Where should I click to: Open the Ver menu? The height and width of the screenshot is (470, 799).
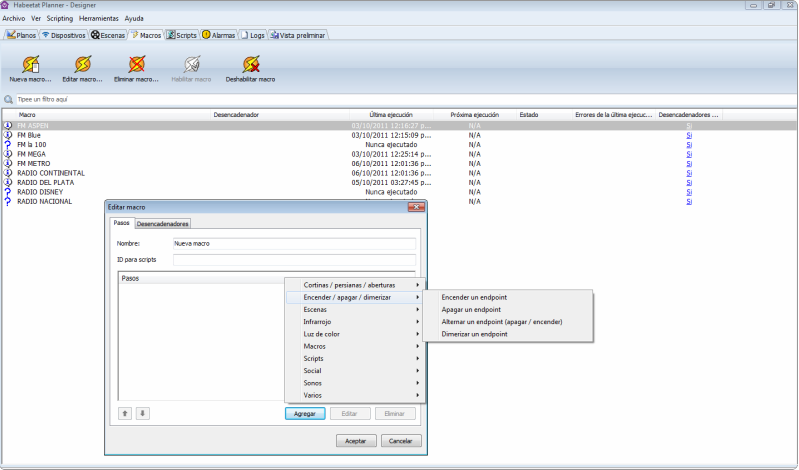click(x=36, y=18)
